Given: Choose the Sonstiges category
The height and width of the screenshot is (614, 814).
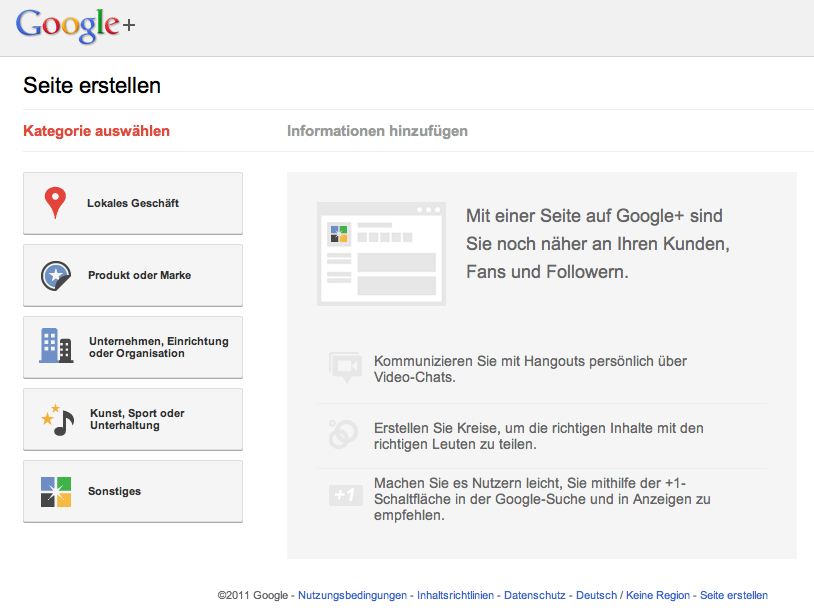Looking at the screenshot, I should [x=133, y=492].
